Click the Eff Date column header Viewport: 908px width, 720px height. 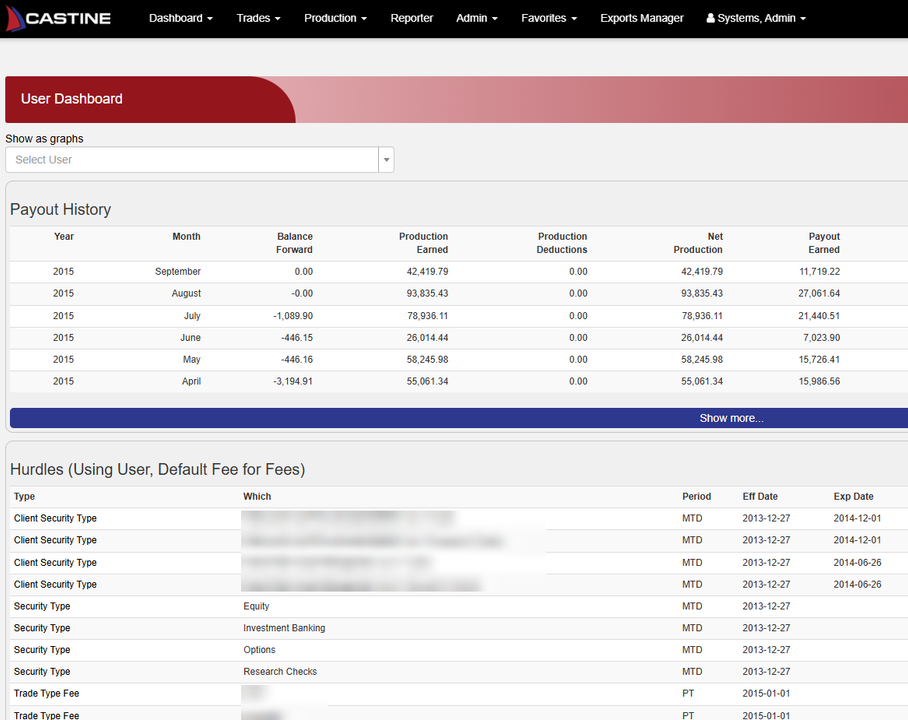pos(760,496)
